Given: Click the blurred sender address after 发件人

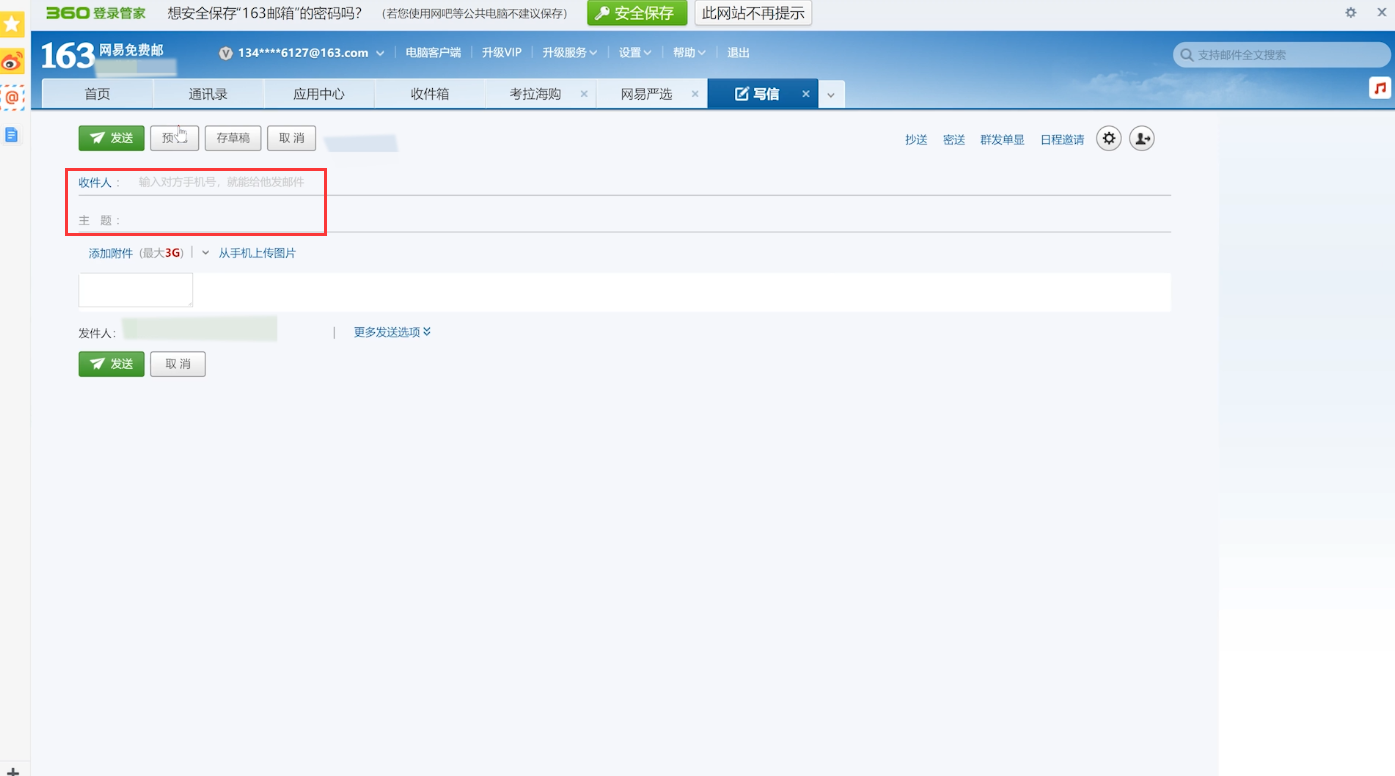Looking at the screenshot, I should (200, 328).
